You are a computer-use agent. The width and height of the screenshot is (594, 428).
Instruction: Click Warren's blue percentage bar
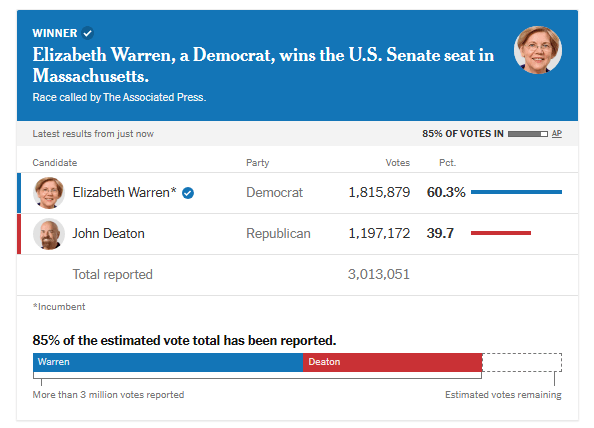click(516, 192)
